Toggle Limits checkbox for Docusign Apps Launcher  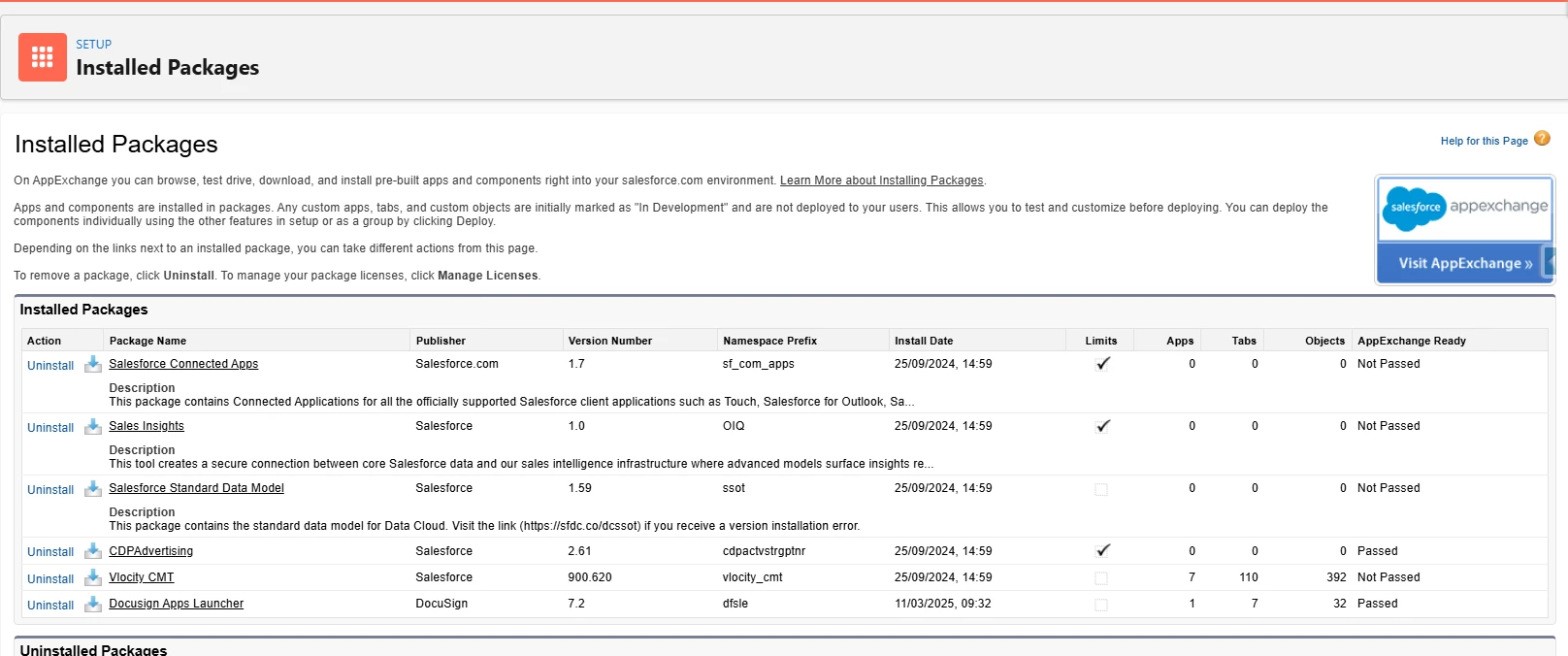(x=1101, y=605)
